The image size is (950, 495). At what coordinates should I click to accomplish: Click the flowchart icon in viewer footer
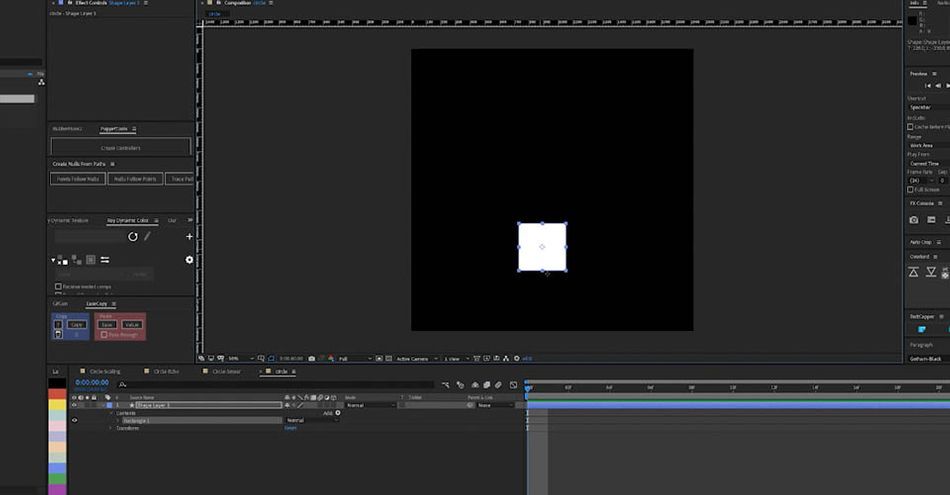(x=507, y=359)
